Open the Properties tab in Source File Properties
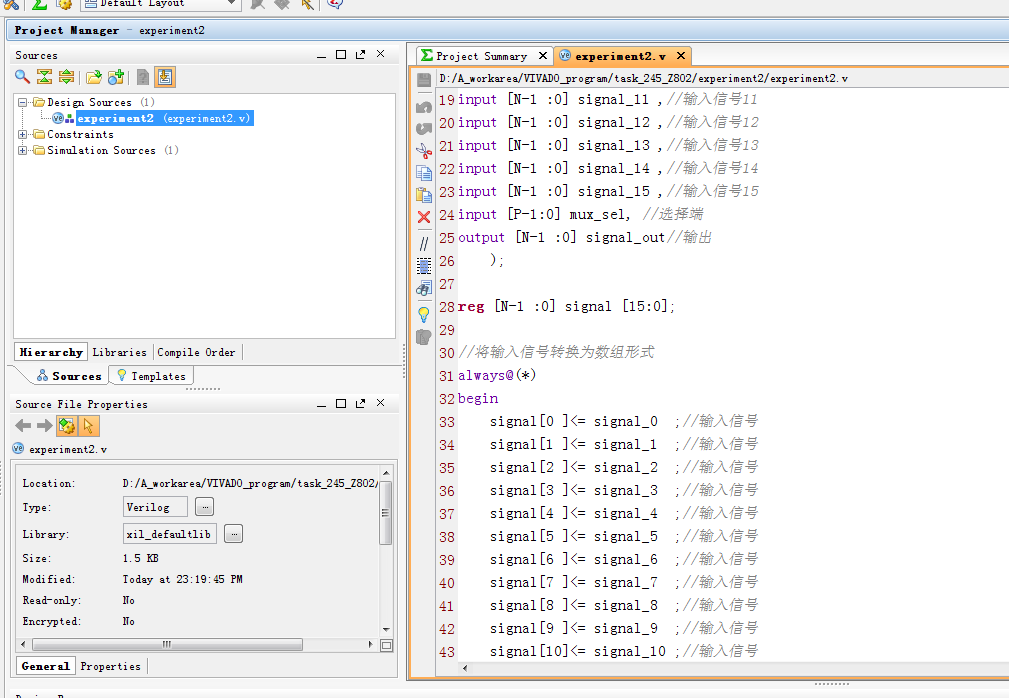The image size is (1009, 698). point(111,666)
